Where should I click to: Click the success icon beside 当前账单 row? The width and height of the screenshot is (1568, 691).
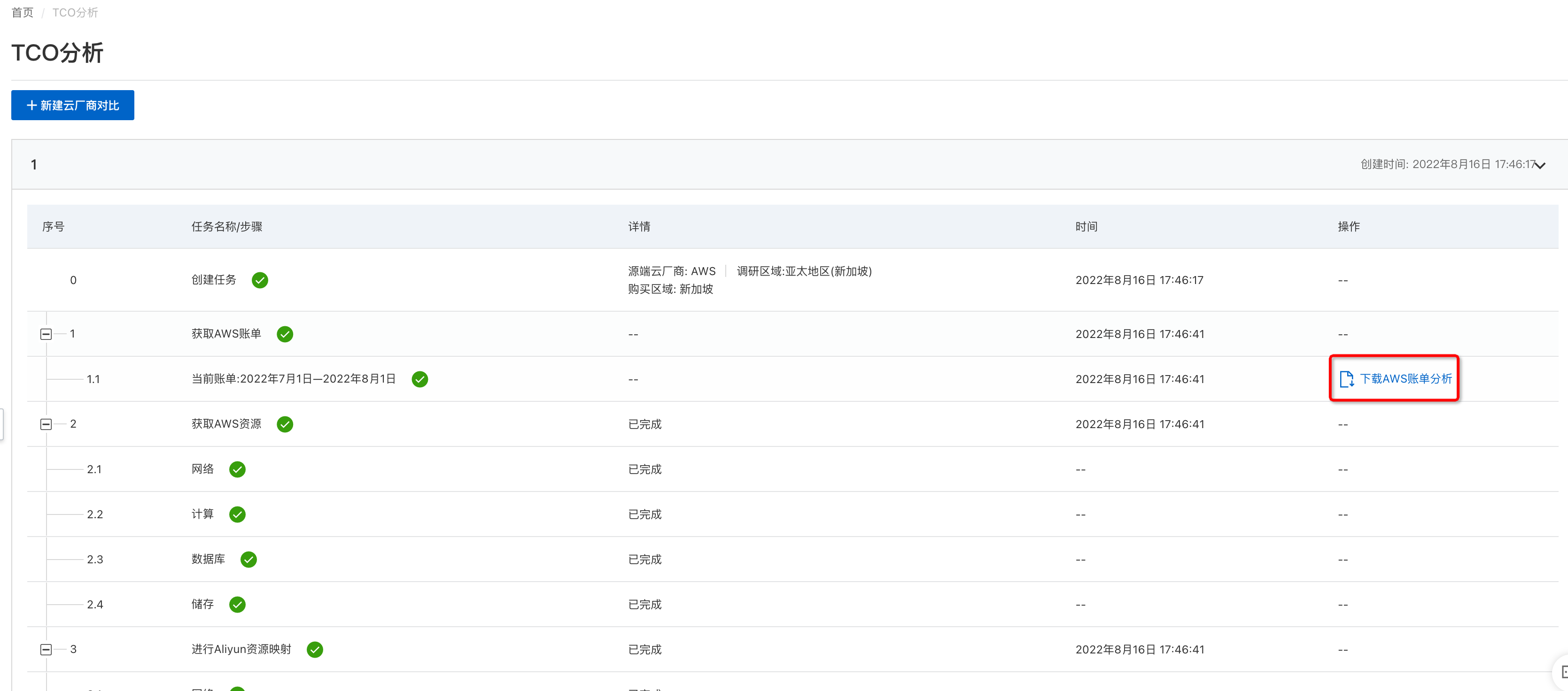(x=420, y=379)
